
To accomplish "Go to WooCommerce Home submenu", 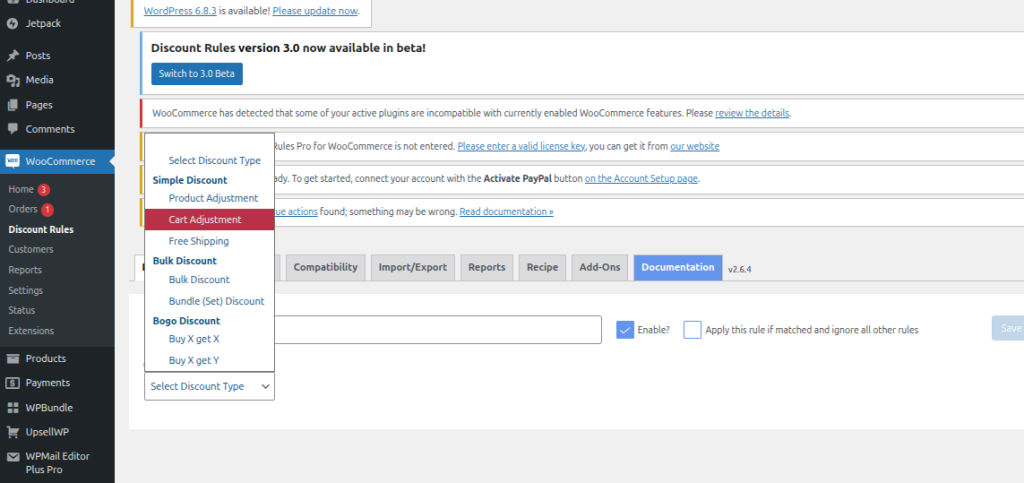I will tap(21, 189).
